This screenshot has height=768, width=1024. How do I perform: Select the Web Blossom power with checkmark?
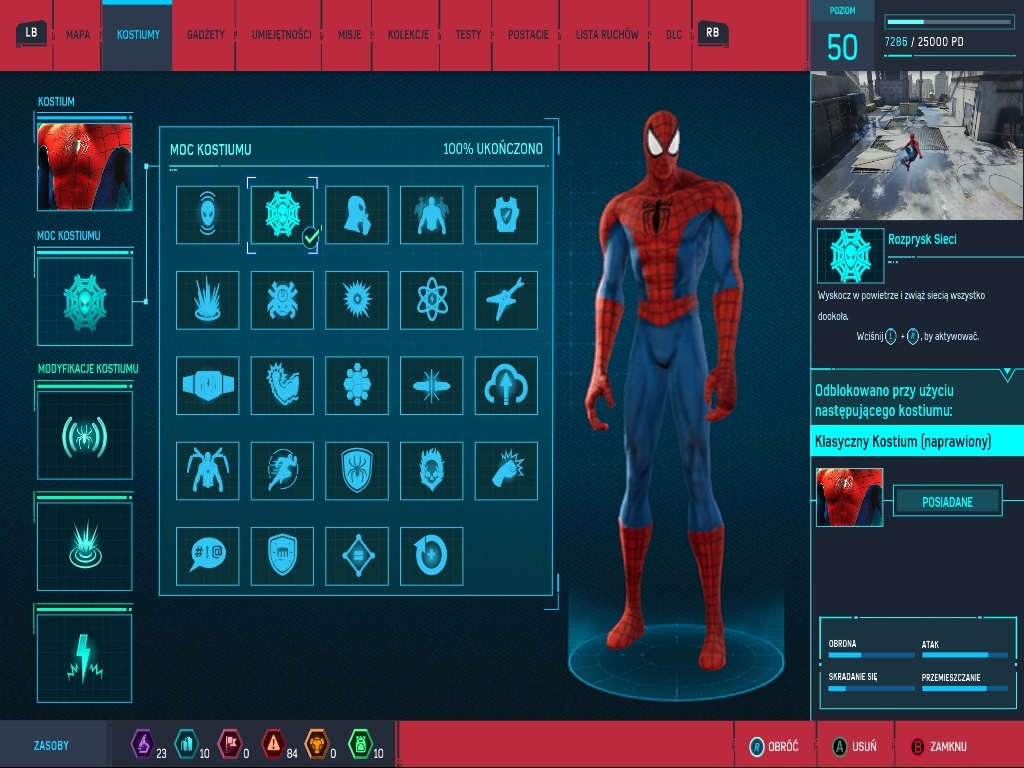click(x=282, y=215)
